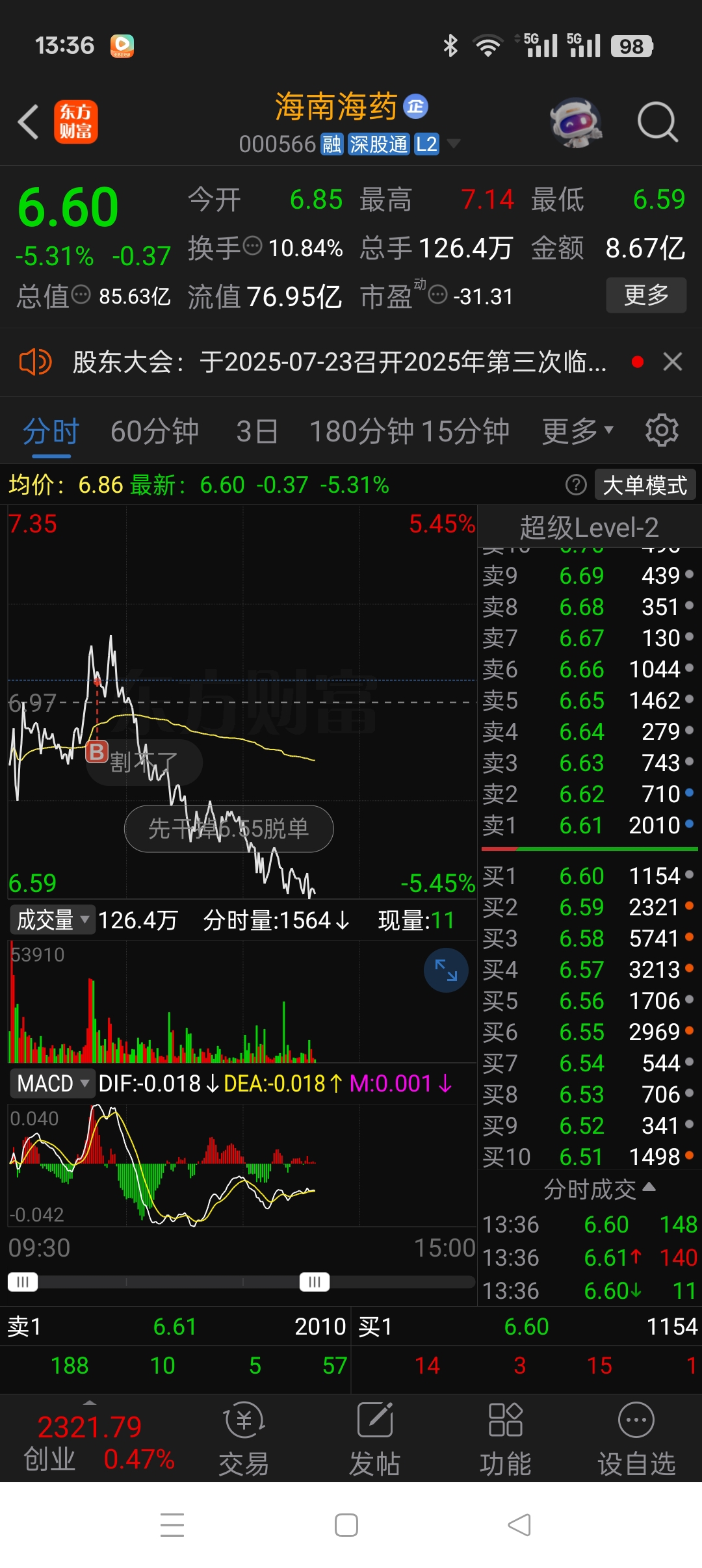Open the 先干掉6.55脱单 comment bubble
Screen dimensions: 702x1568
click(229, 828)
